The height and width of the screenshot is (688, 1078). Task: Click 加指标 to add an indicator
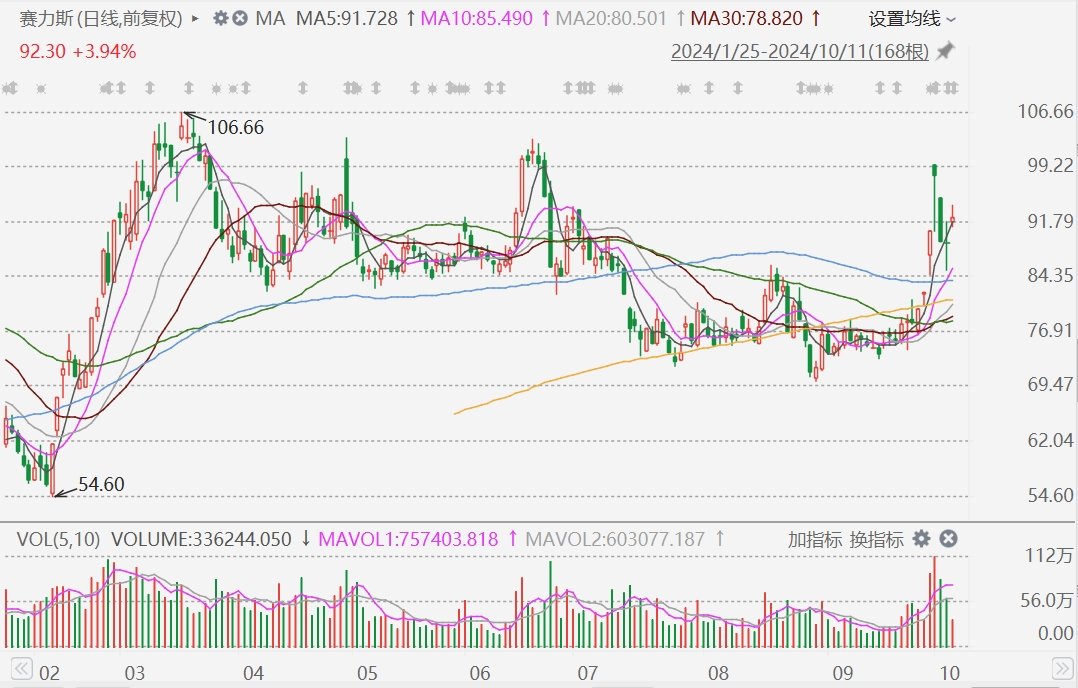[x=815, y=539]
